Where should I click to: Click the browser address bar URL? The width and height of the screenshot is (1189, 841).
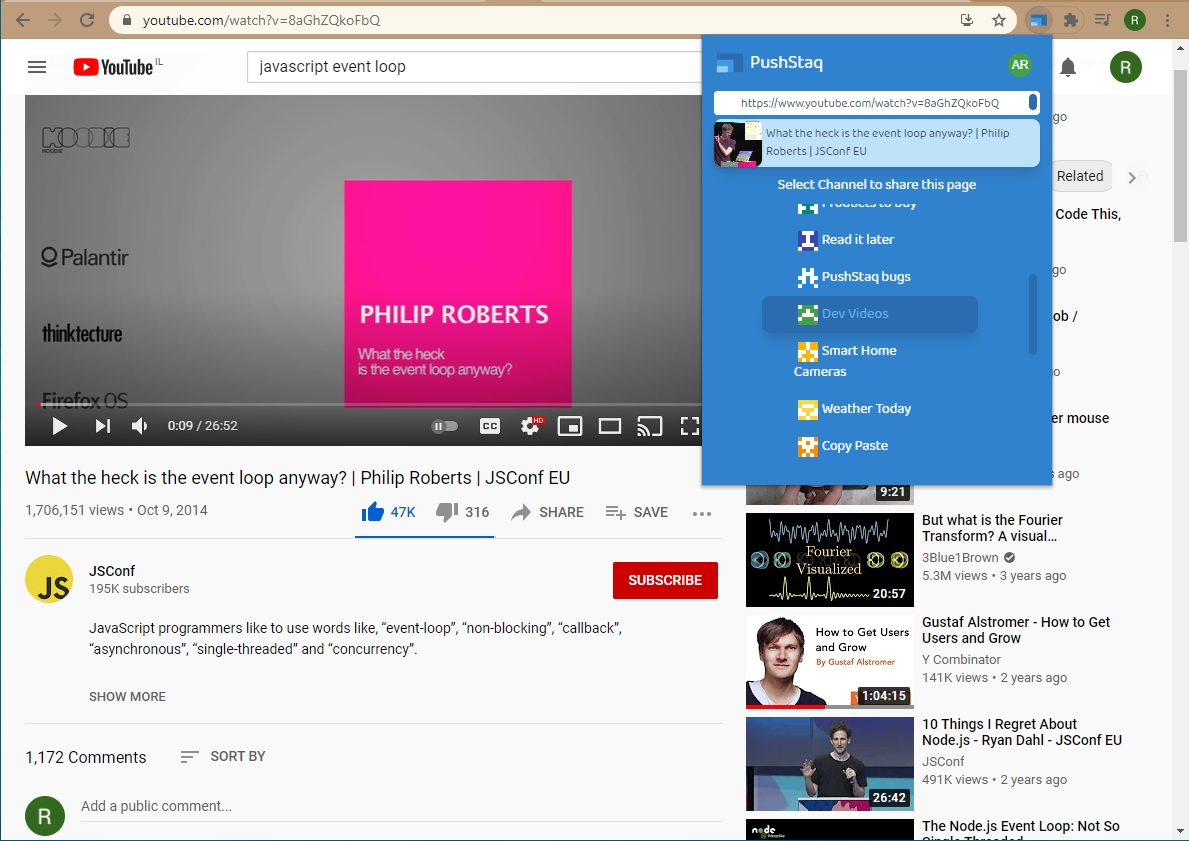pos(261,20)
